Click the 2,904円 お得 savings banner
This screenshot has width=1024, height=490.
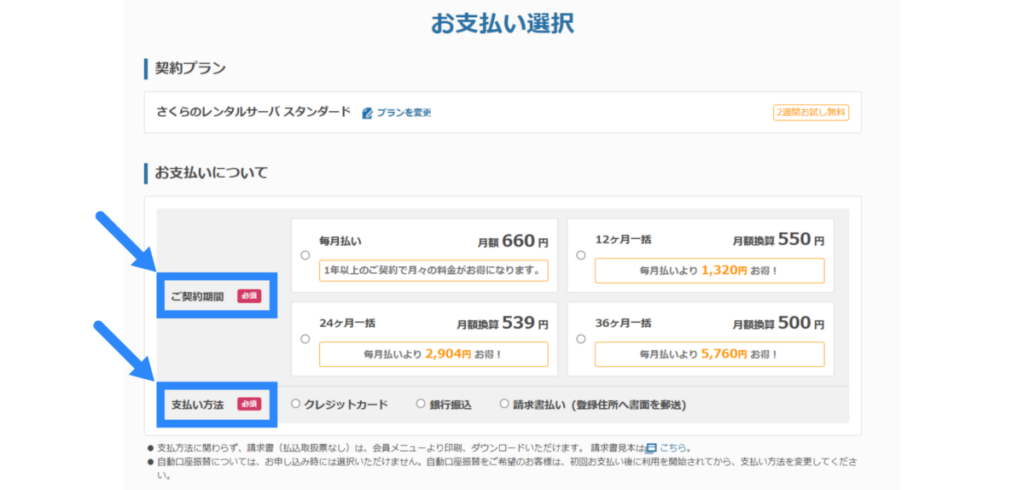pos(433,354)
